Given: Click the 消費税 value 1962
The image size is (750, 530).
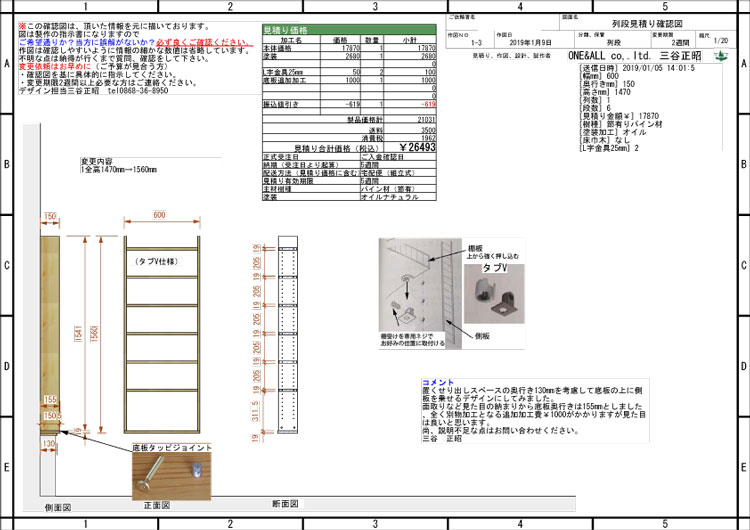Looking at the screenshot, I should point(428,138).
